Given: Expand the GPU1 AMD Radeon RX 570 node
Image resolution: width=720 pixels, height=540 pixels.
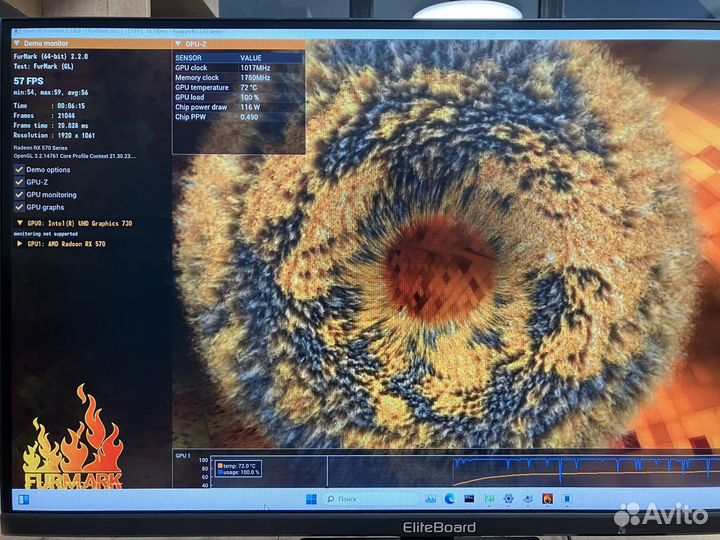Looking at the screenshot, I should point(20,243).
